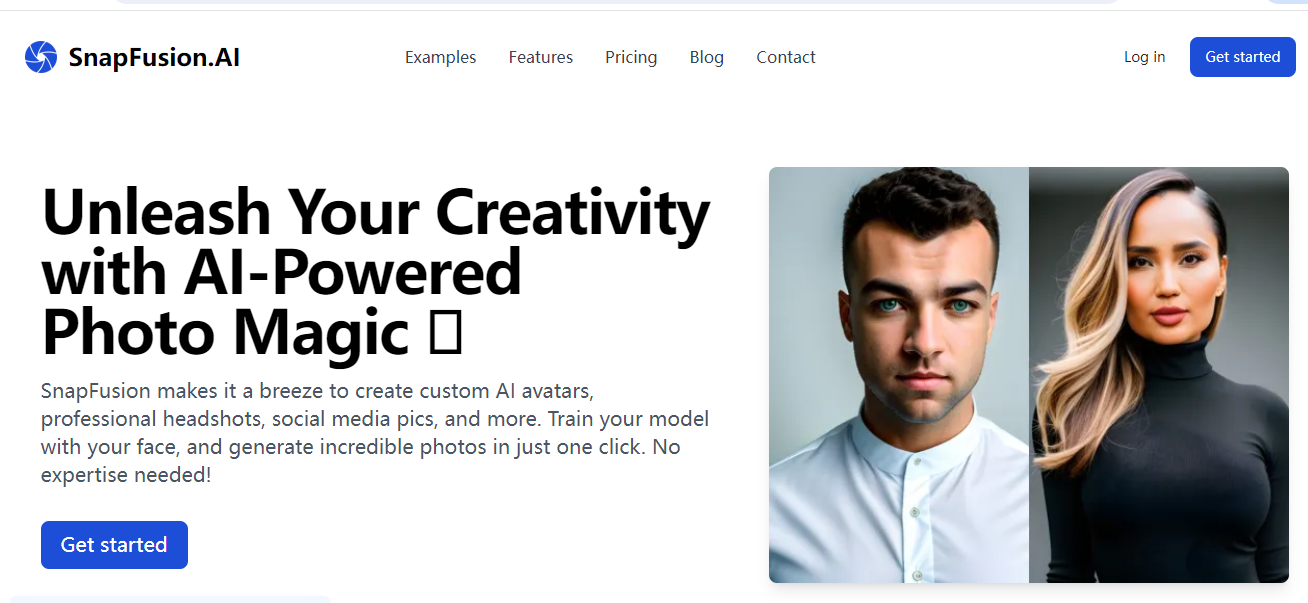Visit the Blog page

[706, 58]
